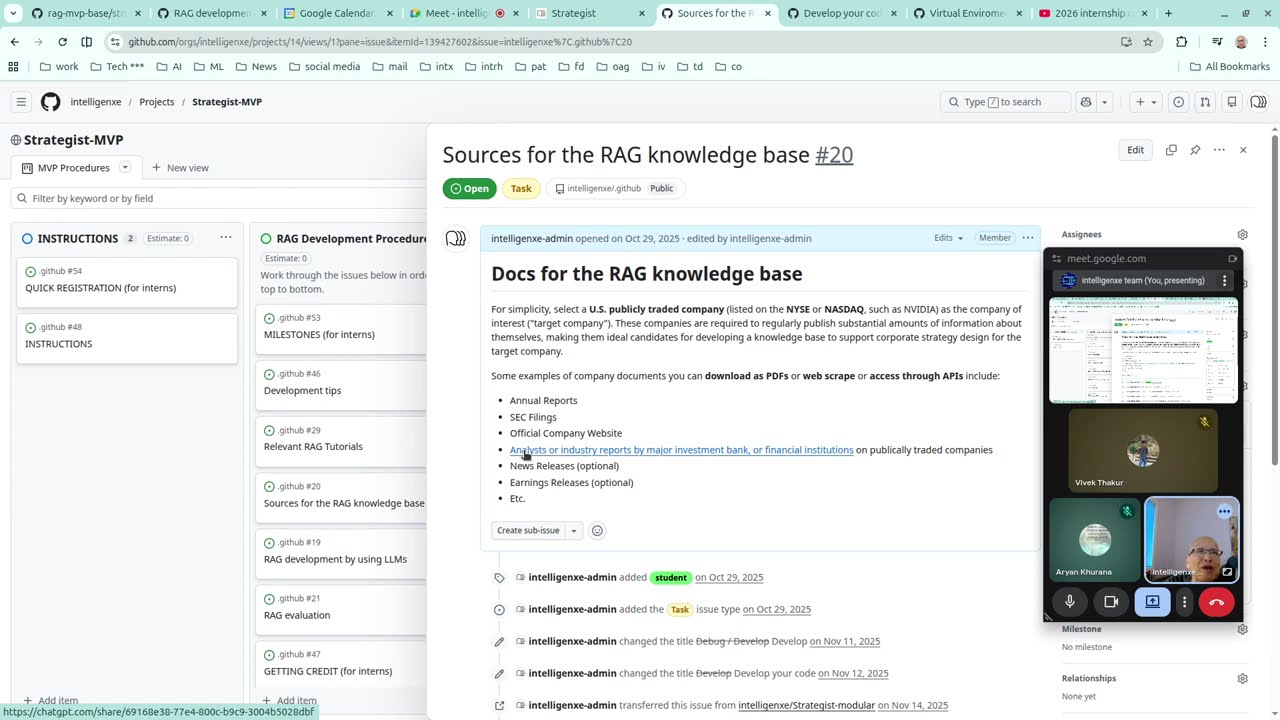The width and height of the screenshot is (1280, 720).
Task: Click the Task issue type label
Action: 521,188
